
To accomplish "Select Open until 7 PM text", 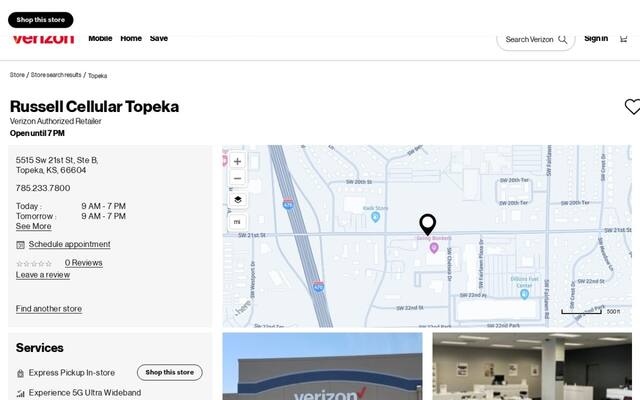I will click(37, 133).
